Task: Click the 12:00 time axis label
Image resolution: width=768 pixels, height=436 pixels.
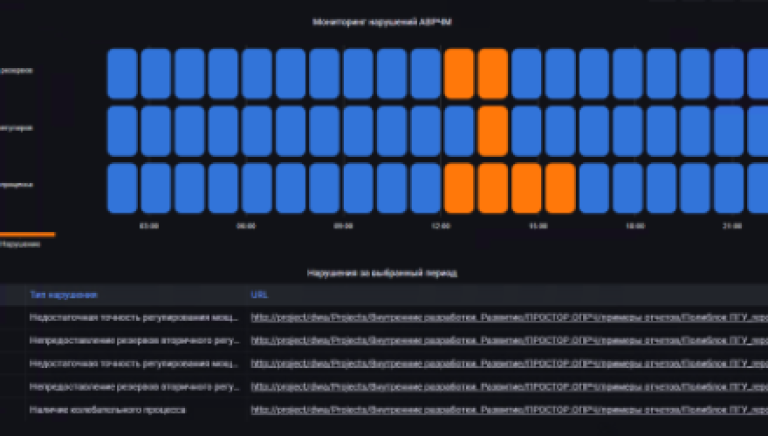Action: (440, 227)
